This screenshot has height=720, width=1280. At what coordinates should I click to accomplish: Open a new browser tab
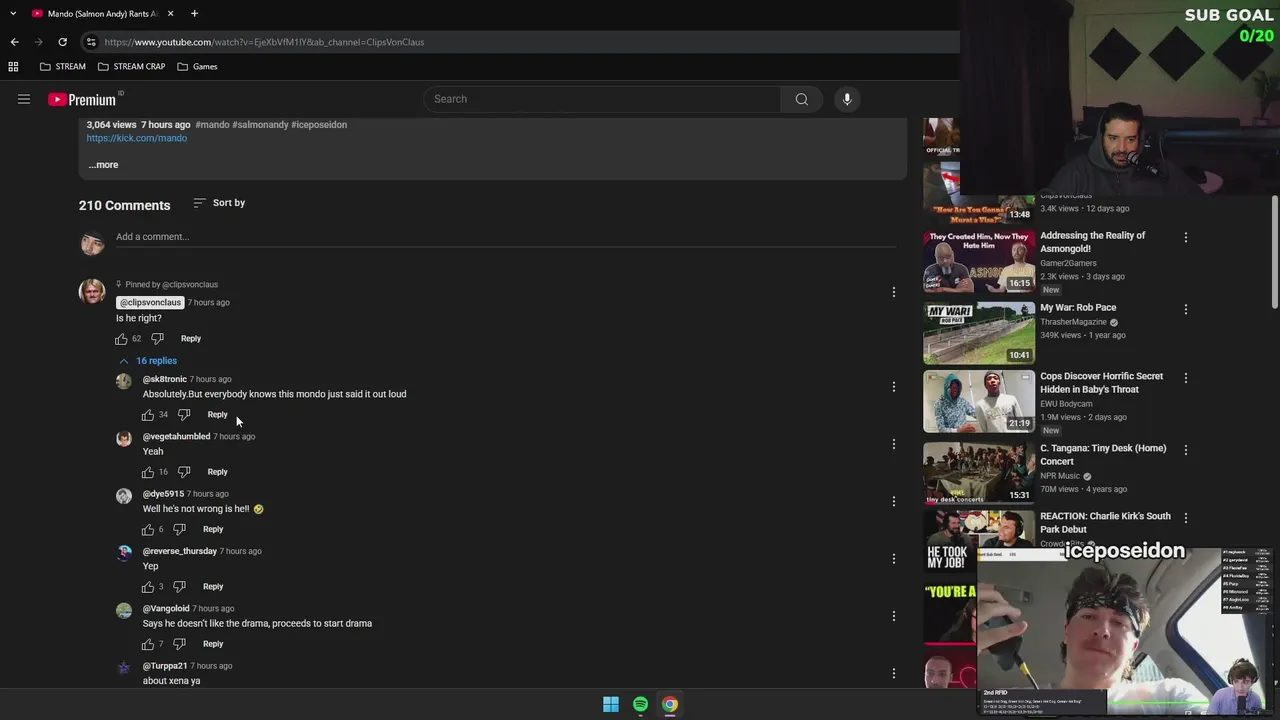tap(194, 14)
